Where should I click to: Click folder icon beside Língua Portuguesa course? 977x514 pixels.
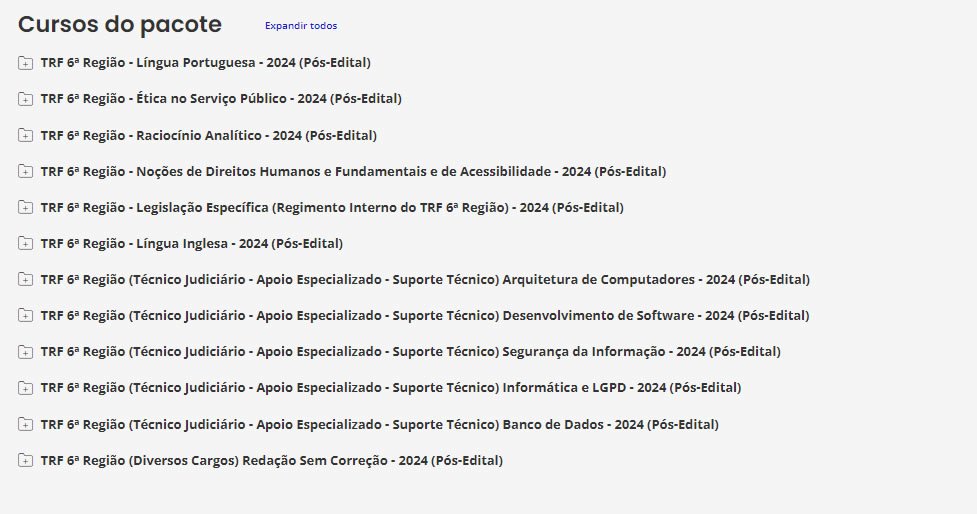point(25,63)
